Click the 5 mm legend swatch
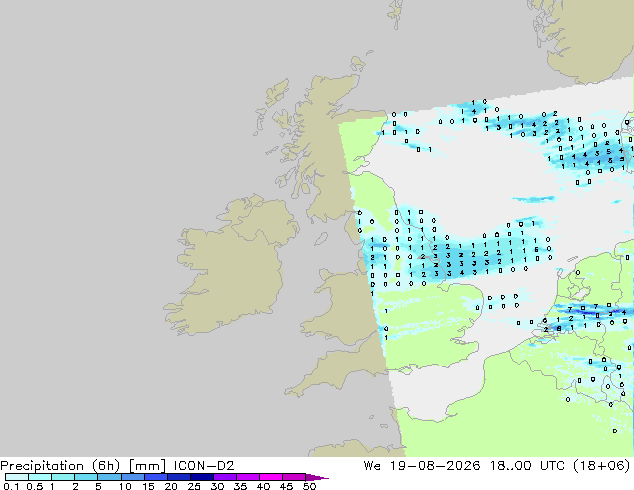 [110, 477]
